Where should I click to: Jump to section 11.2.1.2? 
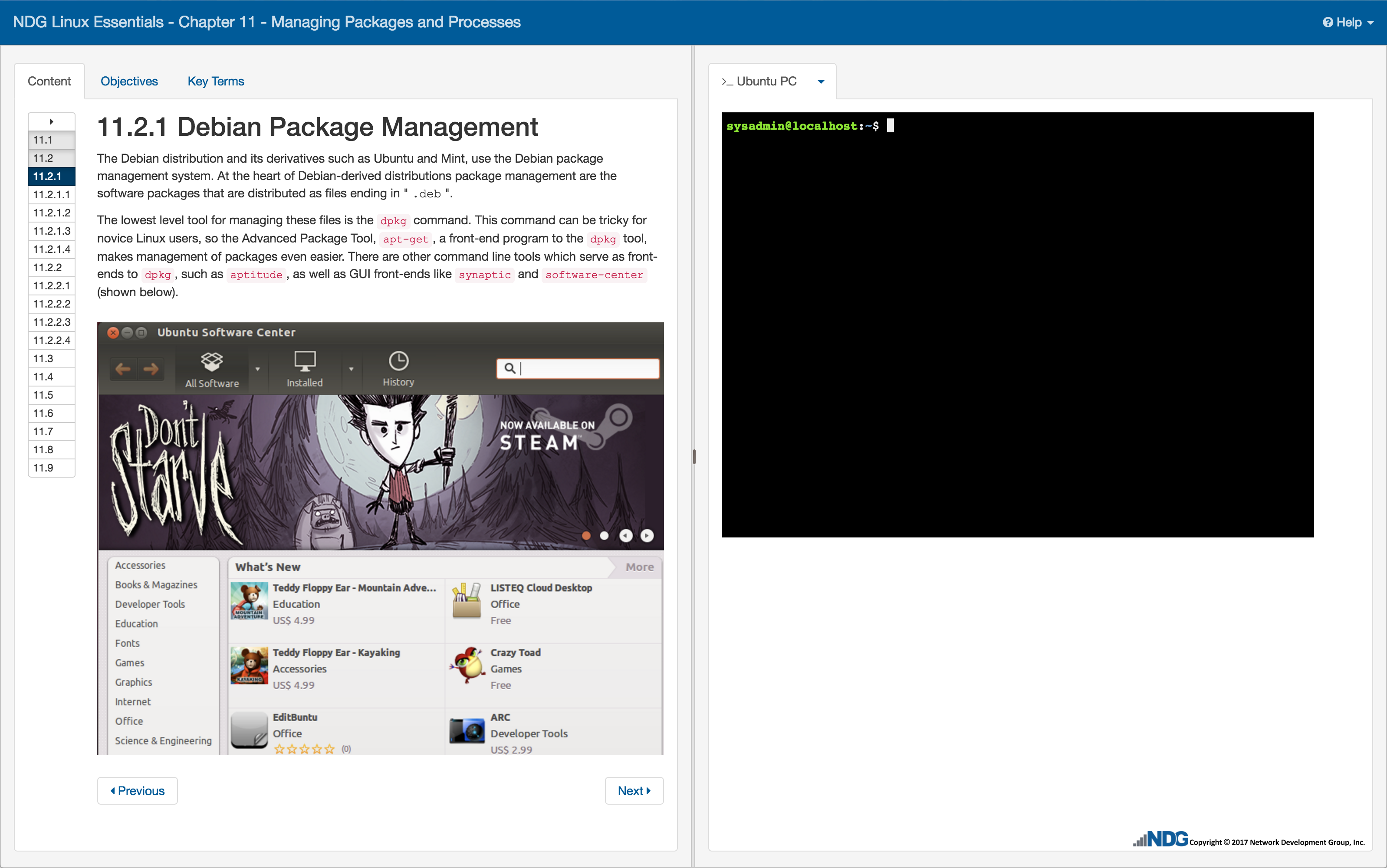52,213
